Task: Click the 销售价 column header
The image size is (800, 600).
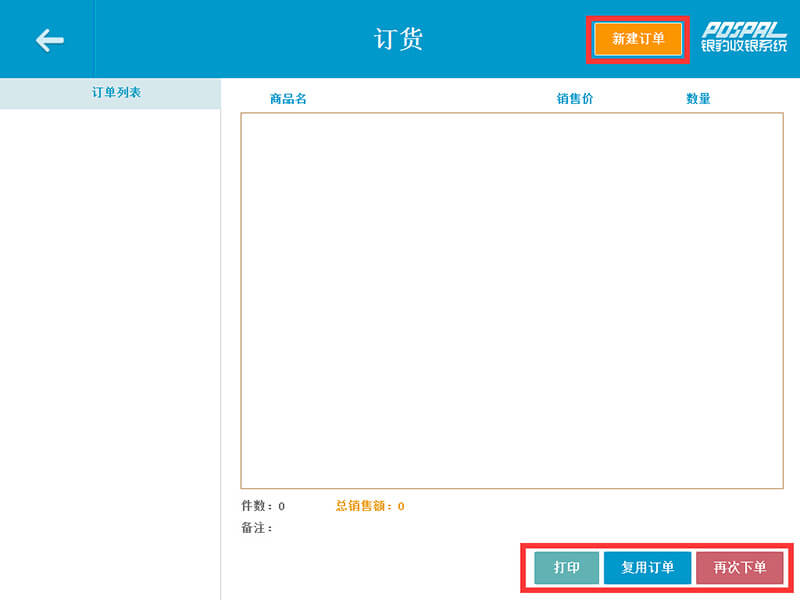Action: [x=575, y=99]
